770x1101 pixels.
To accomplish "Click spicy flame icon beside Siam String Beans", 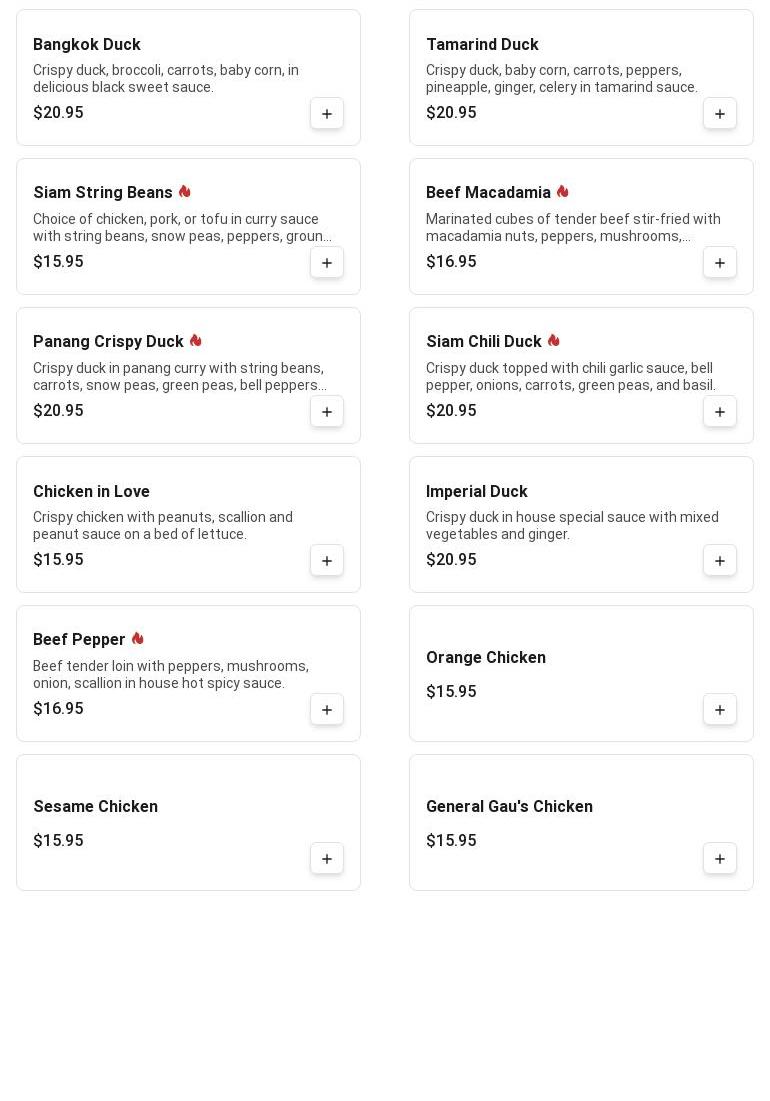I will [185, 192].
